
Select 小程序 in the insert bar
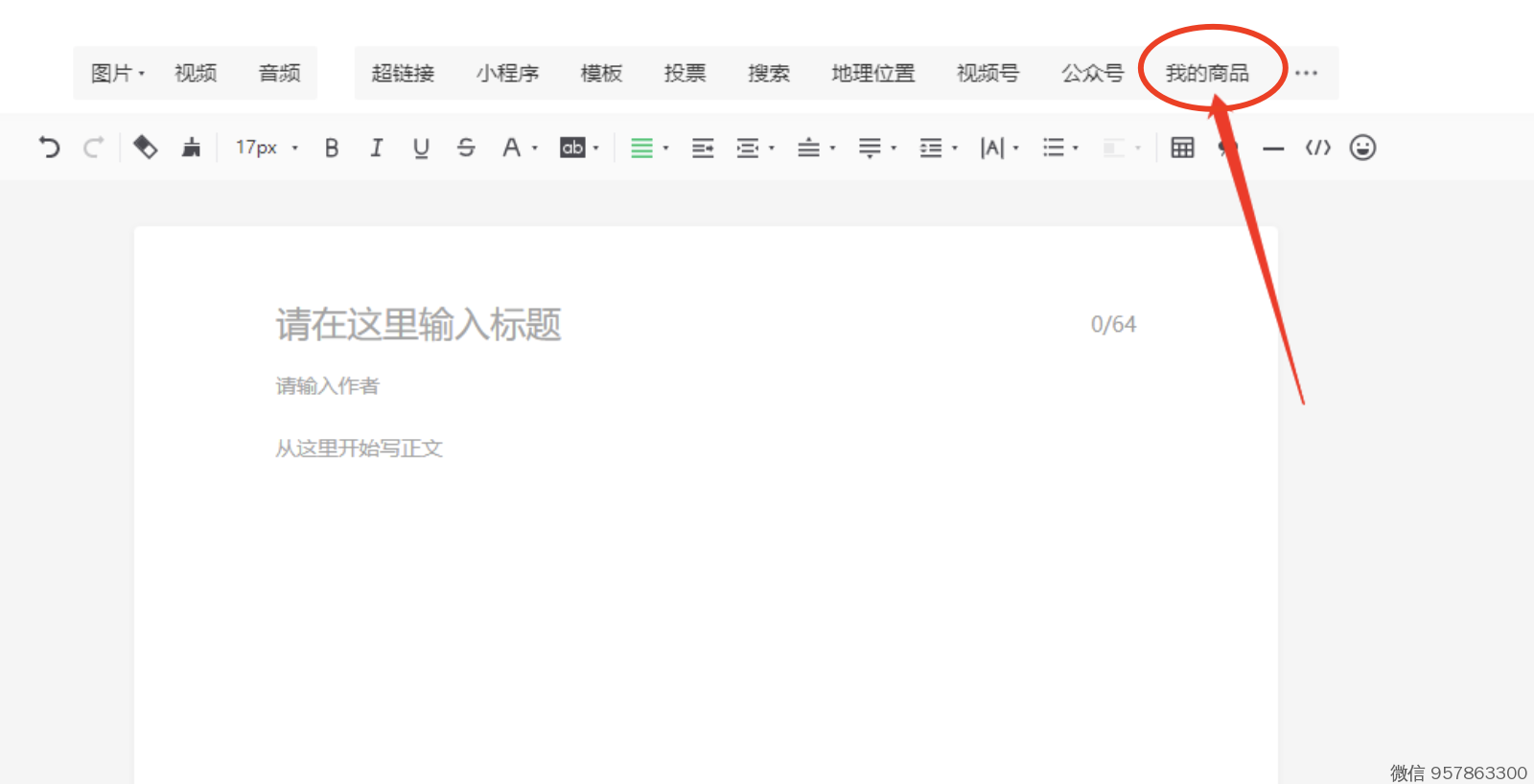pyautogui.click(x=507, y=73)
